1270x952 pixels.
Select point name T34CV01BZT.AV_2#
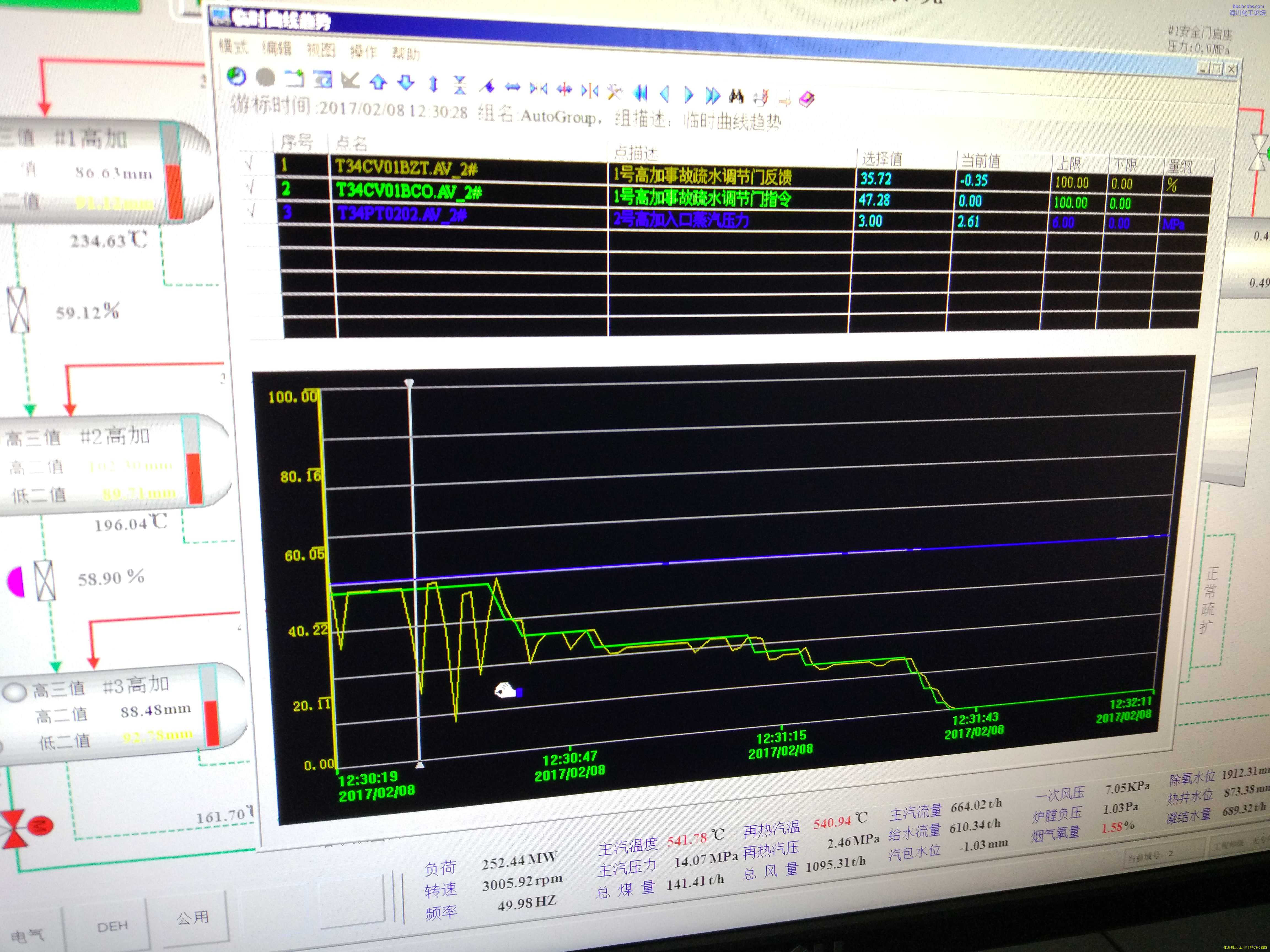[x=407, y=168]
